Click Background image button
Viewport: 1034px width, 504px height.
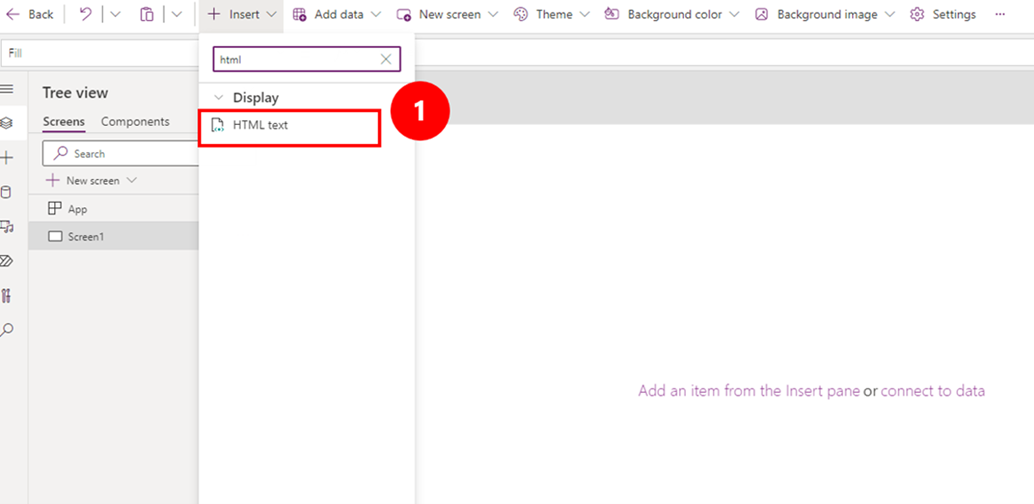pyautogui.click(x=817, y=15)
